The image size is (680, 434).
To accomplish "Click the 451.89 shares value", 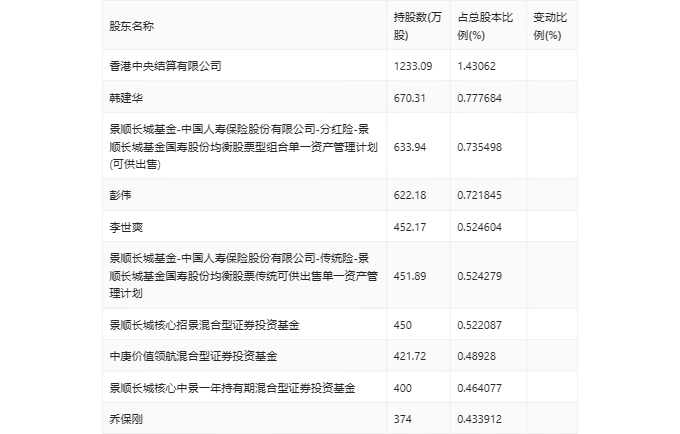I will click(x=410, y=276).
